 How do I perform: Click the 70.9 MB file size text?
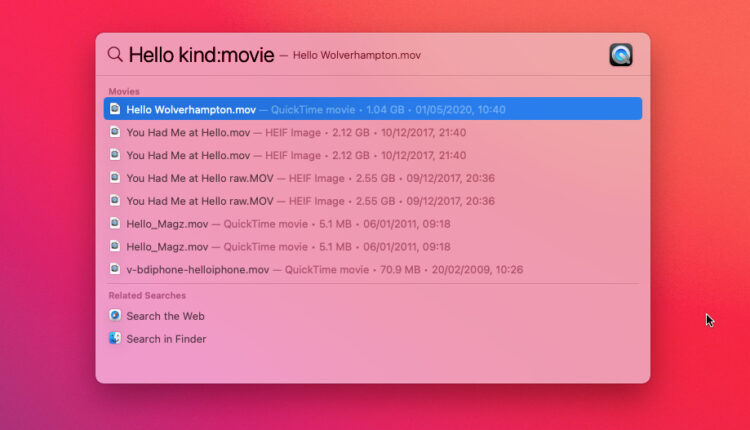400,270
